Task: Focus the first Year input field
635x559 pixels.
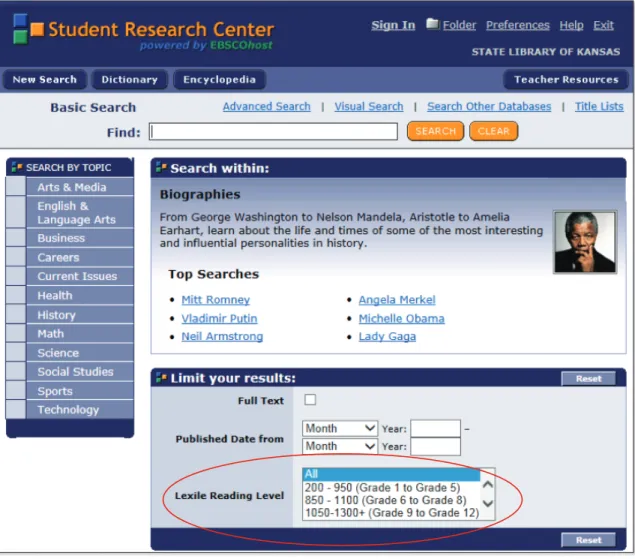Action: tap(435, 428)
